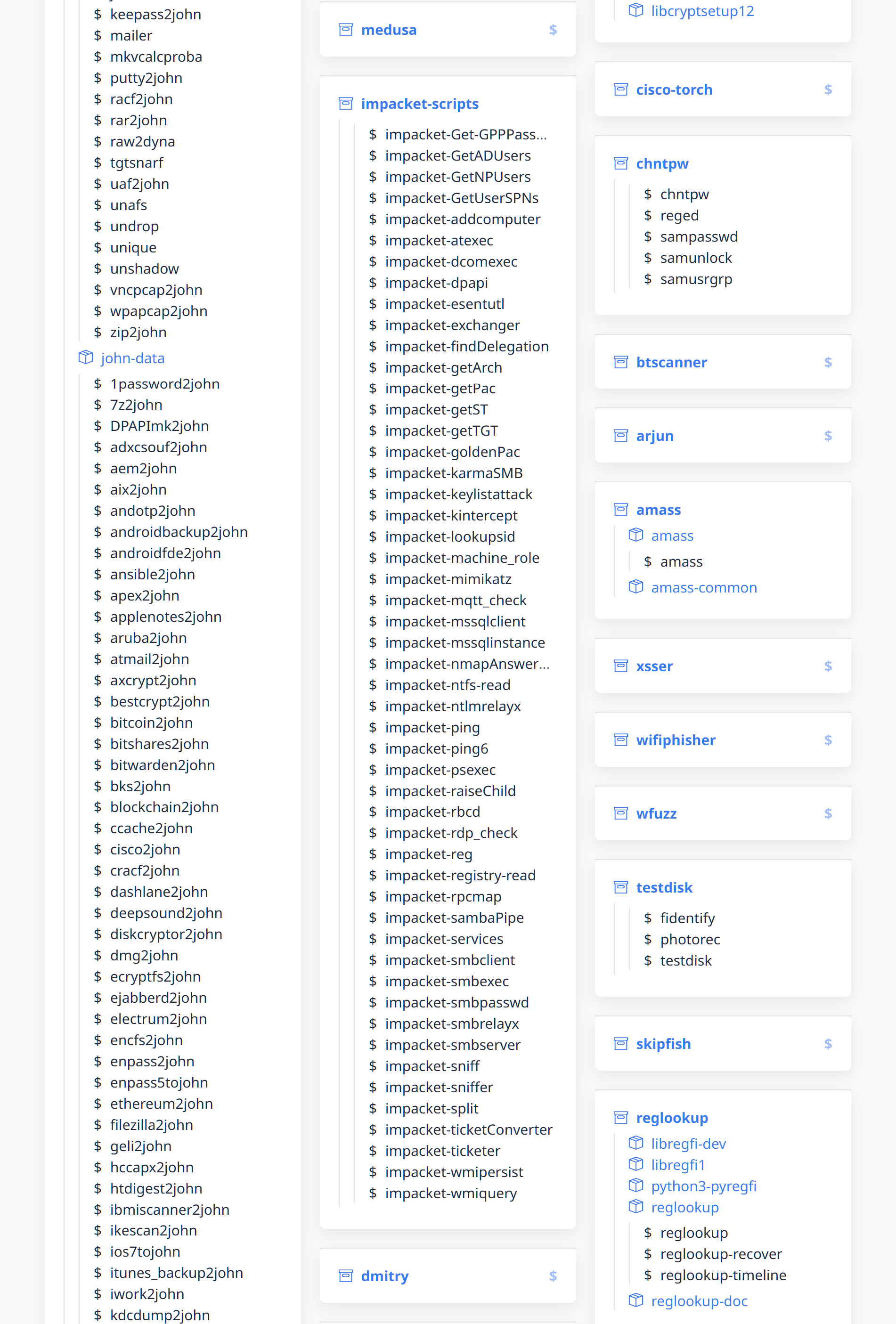The height and width of the screenshot is (1324, 896).
Task: Show skipfish commands with dollar toggle
Action: (828, 1044)
